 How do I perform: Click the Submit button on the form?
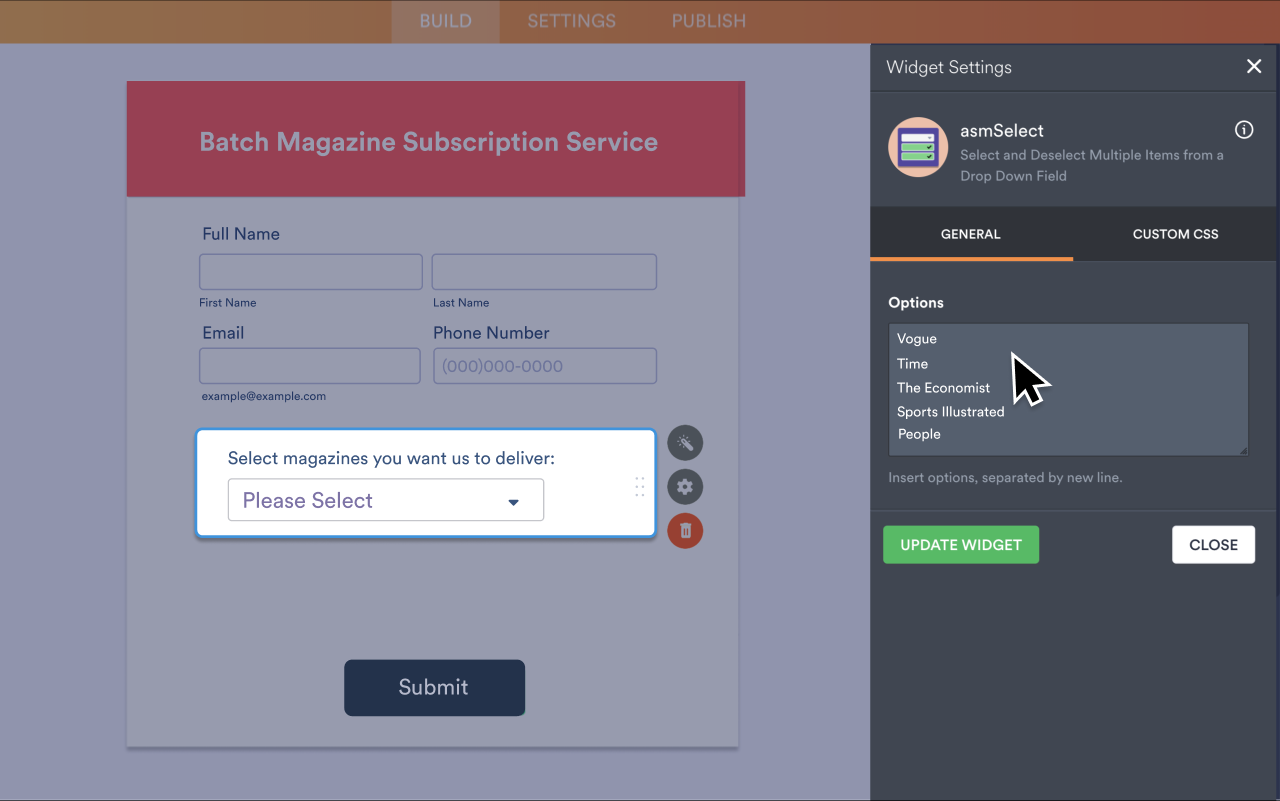pos(434,687)
